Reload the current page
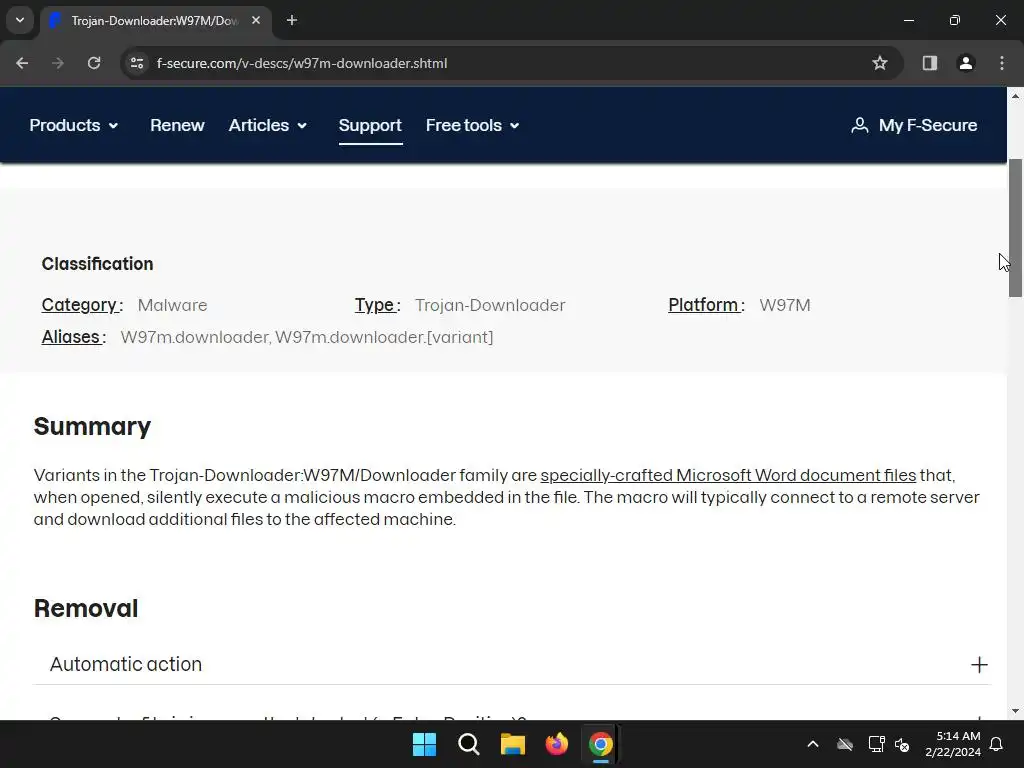The height and width of the screenshot is (768, 1024). [x=94, y=63]
